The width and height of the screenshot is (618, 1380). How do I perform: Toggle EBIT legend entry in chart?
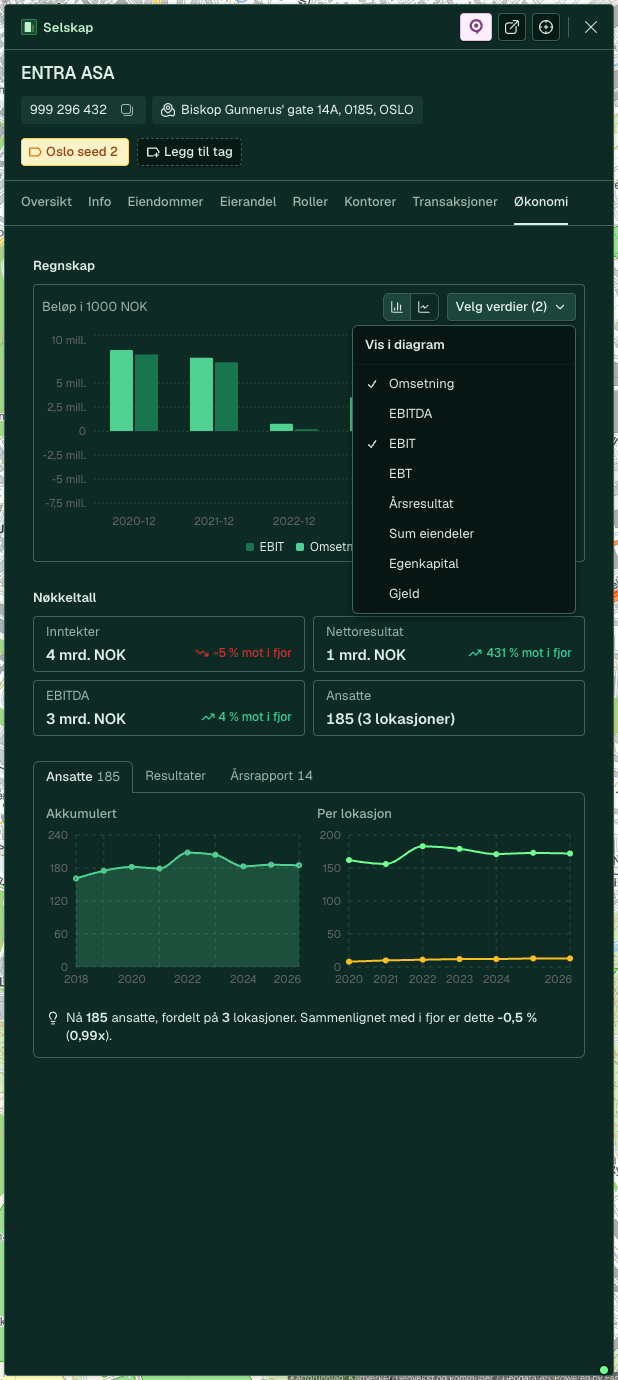coord(265,547)
